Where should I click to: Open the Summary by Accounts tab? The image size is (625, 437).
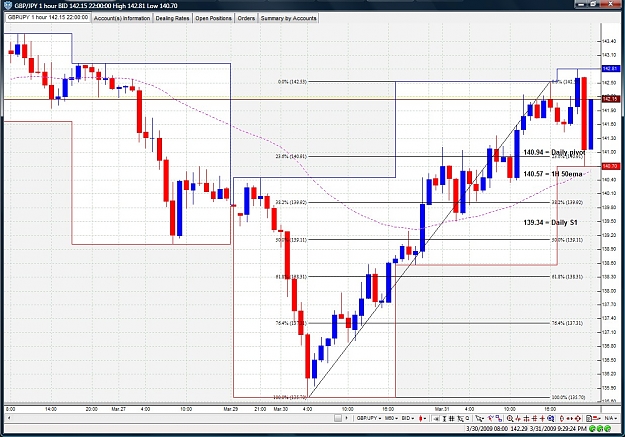[x=289, y=18]
